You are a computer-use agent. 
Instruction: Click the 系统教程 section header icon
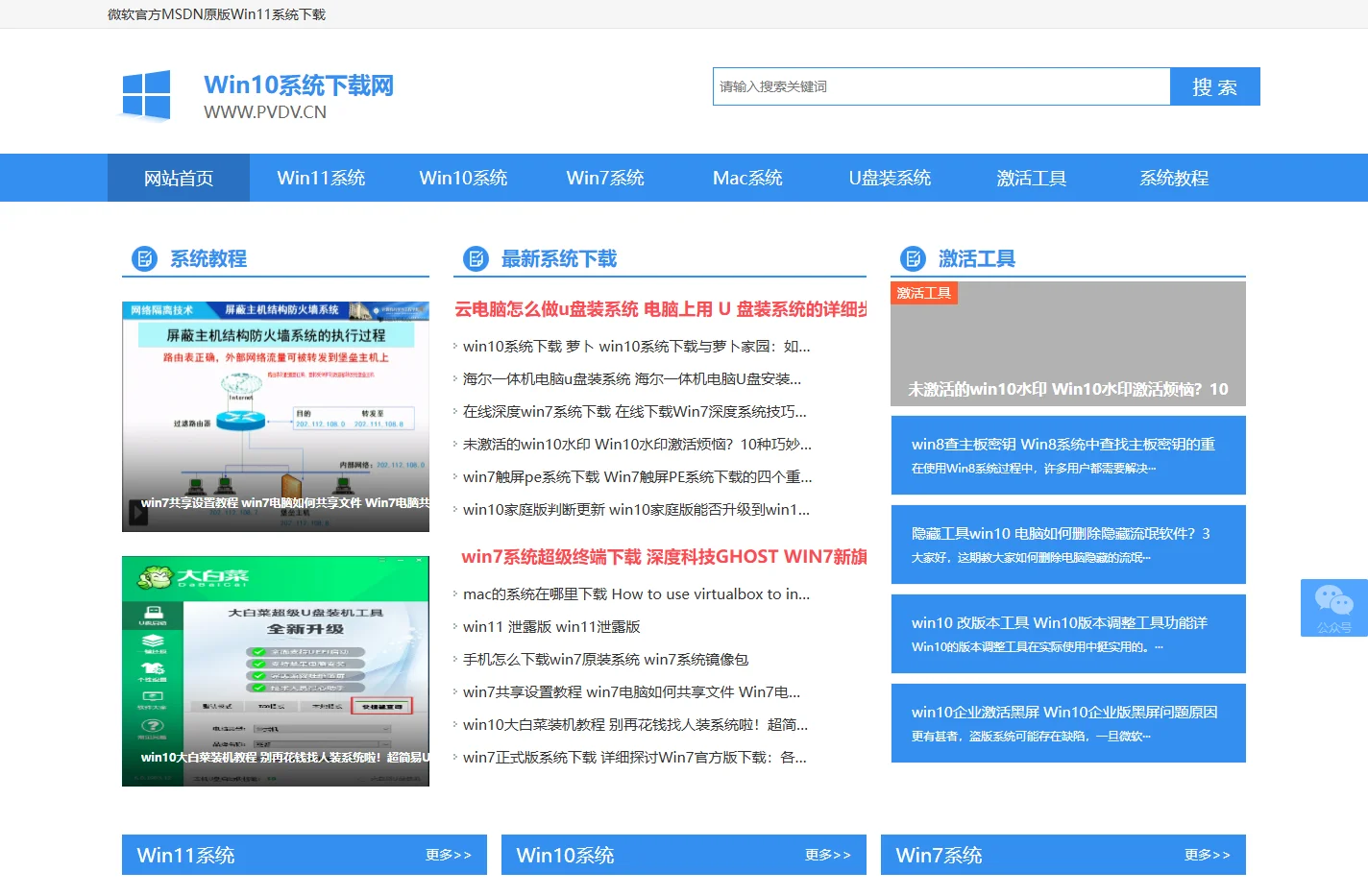144,258
